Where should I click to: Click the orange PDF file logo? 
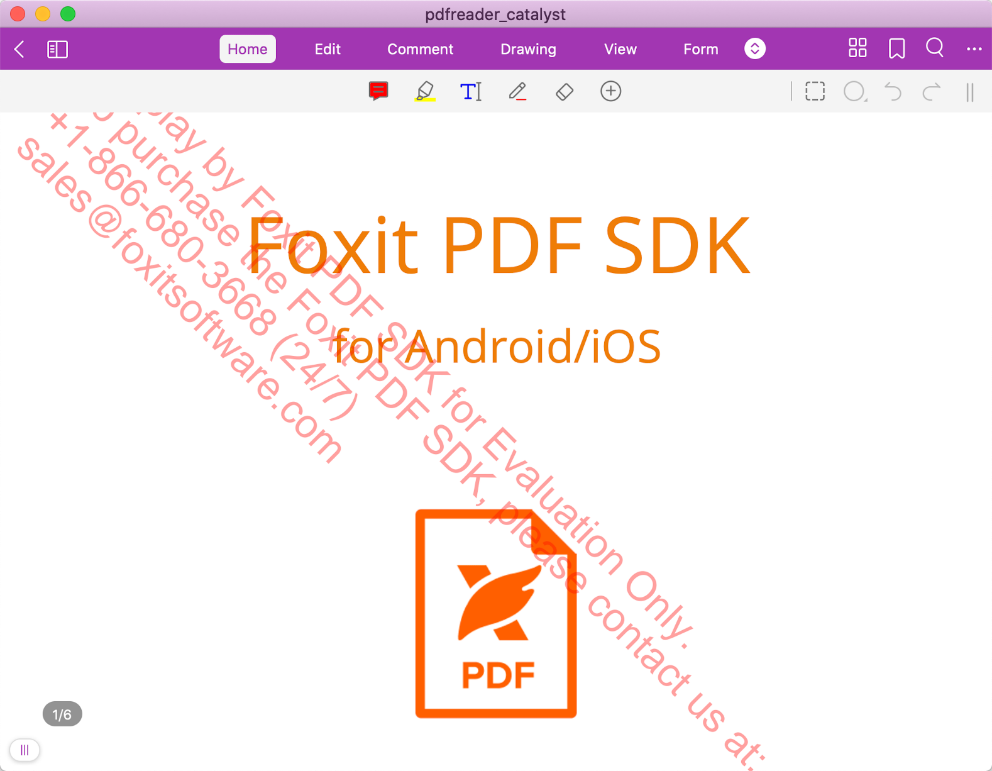tap(495, 614)
